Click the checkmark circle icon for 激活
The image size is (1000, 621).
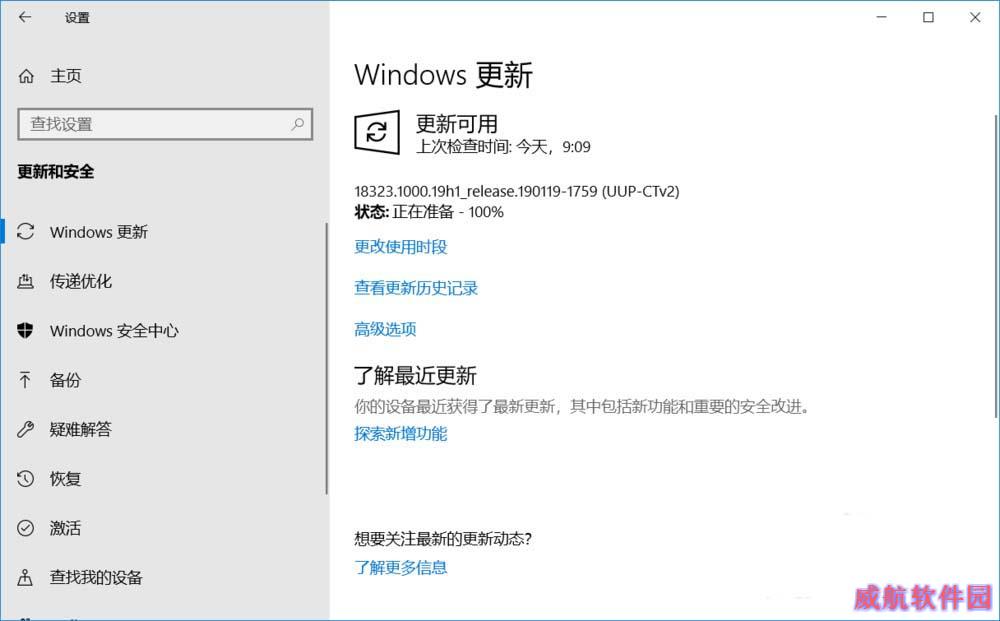[26, 528]
